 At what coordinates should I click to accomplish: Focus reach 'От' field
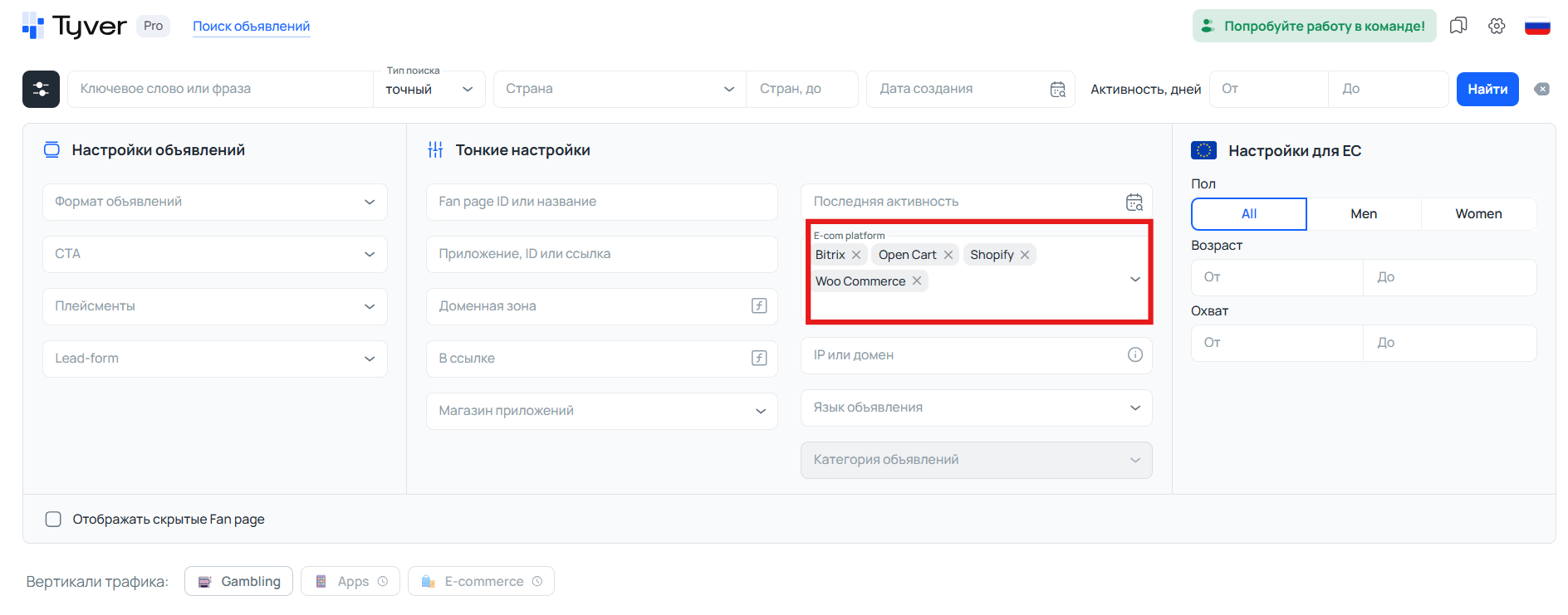point(1277,343)
